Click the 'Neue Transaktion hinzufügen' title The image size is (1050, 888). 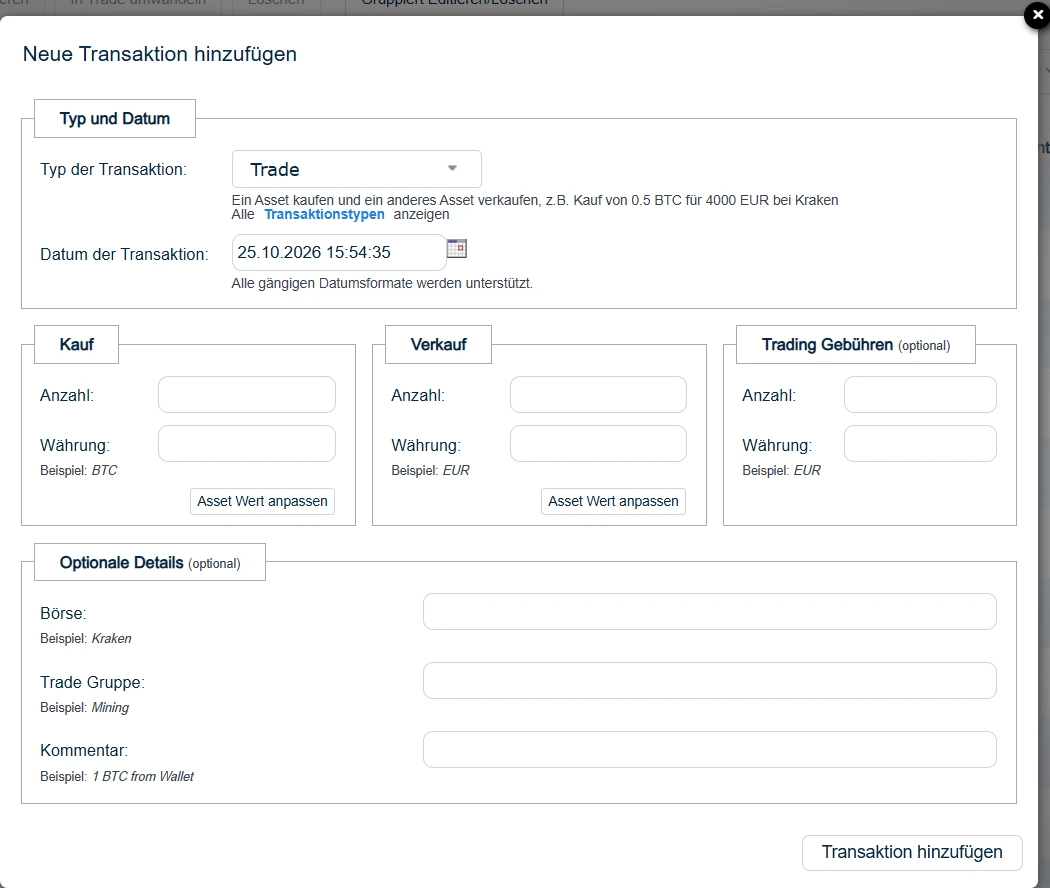pos(160,54)
